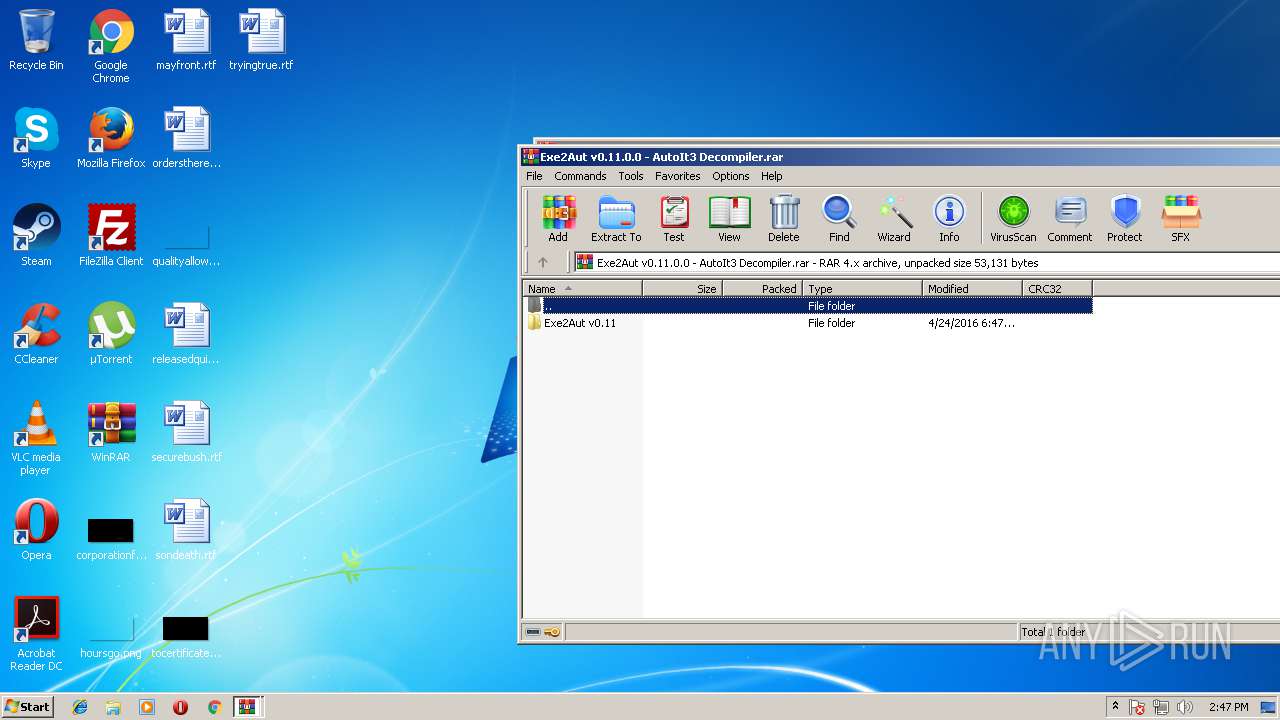The width and height of the screenshot is (1280, 720).
Task: Open Windows Media Player taskbar icon
Action: [x=147, y=707]
